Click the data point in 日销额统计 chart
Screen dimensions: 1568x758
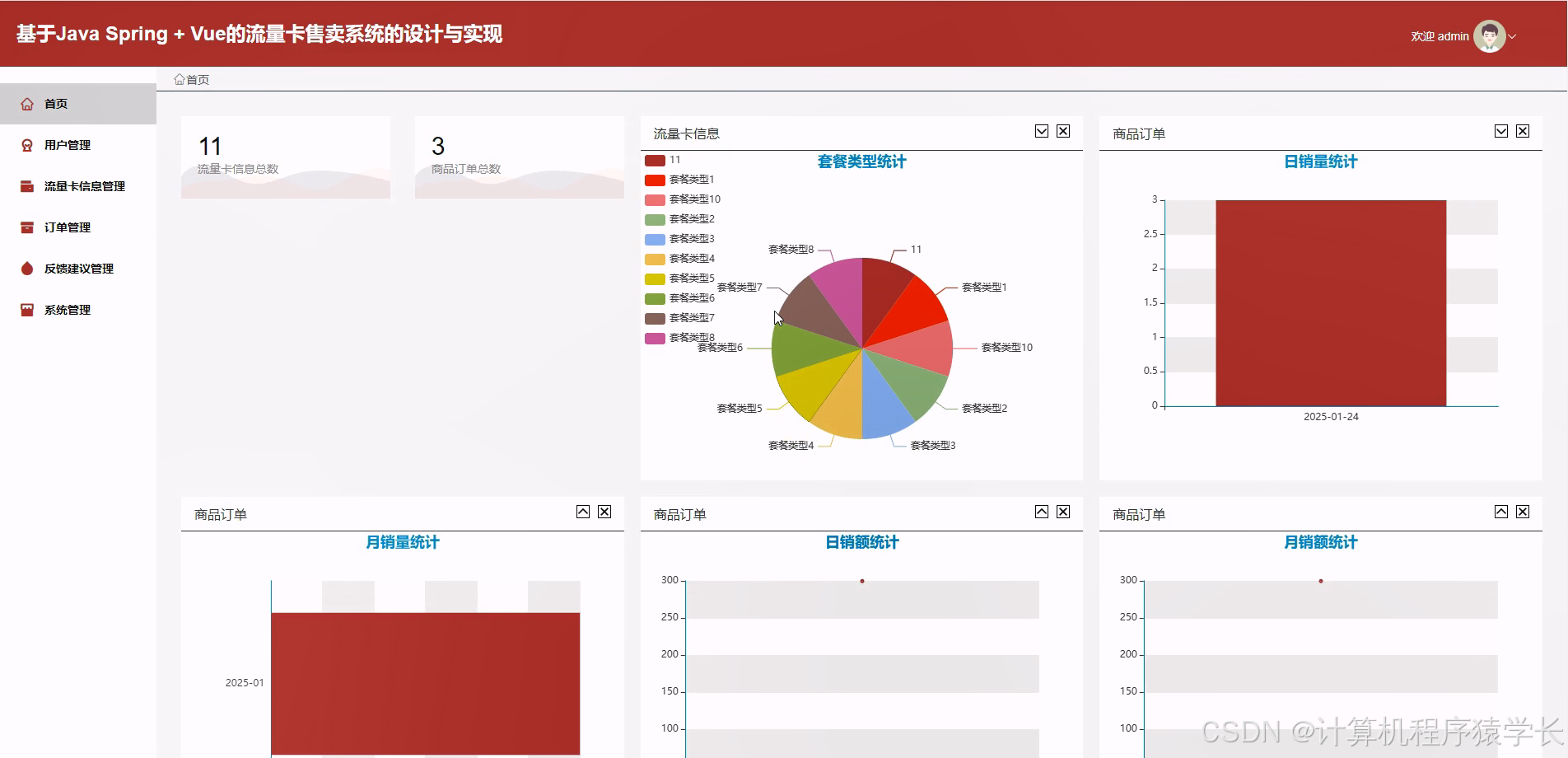862,582
